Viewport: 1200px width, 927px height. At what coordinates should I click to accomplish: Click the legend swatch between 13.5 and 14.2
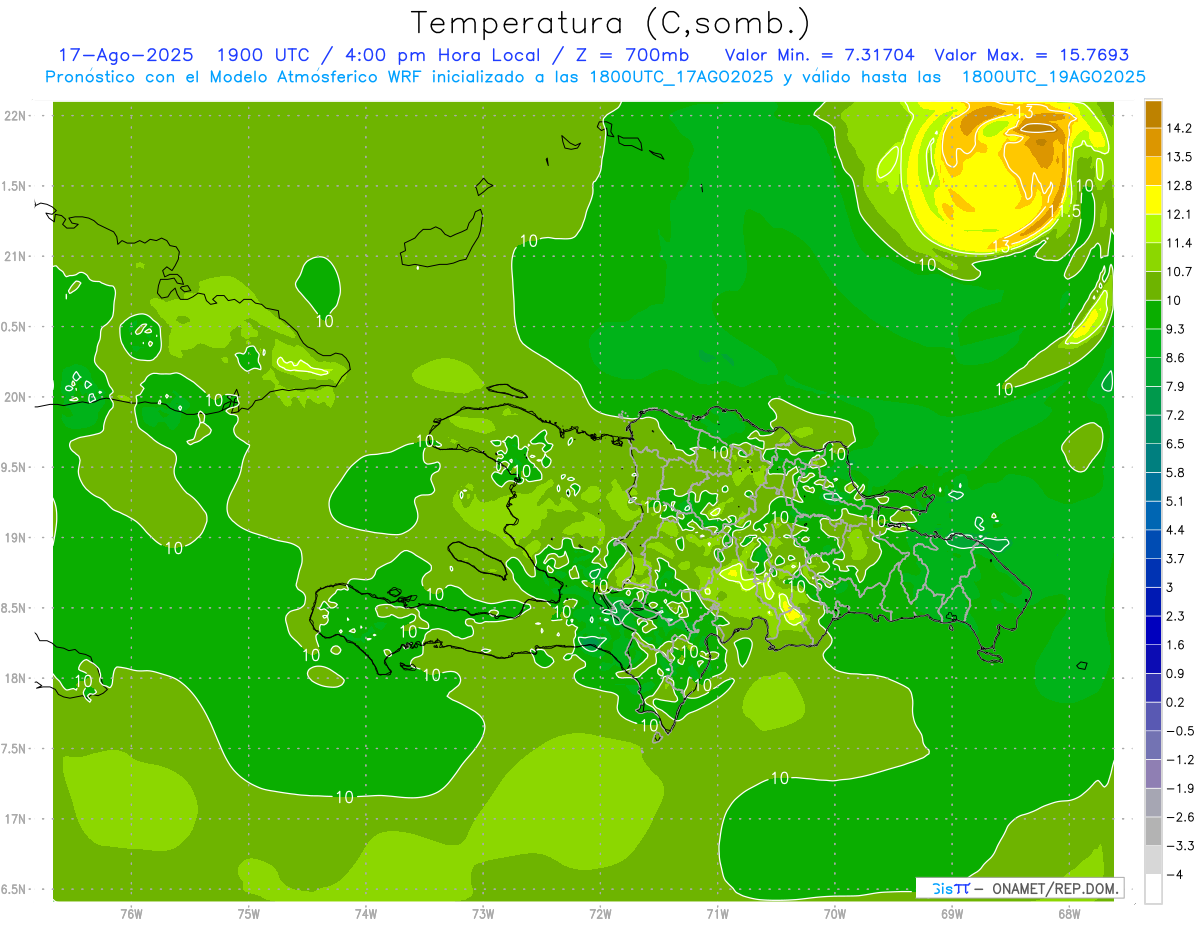point(1153,143)
